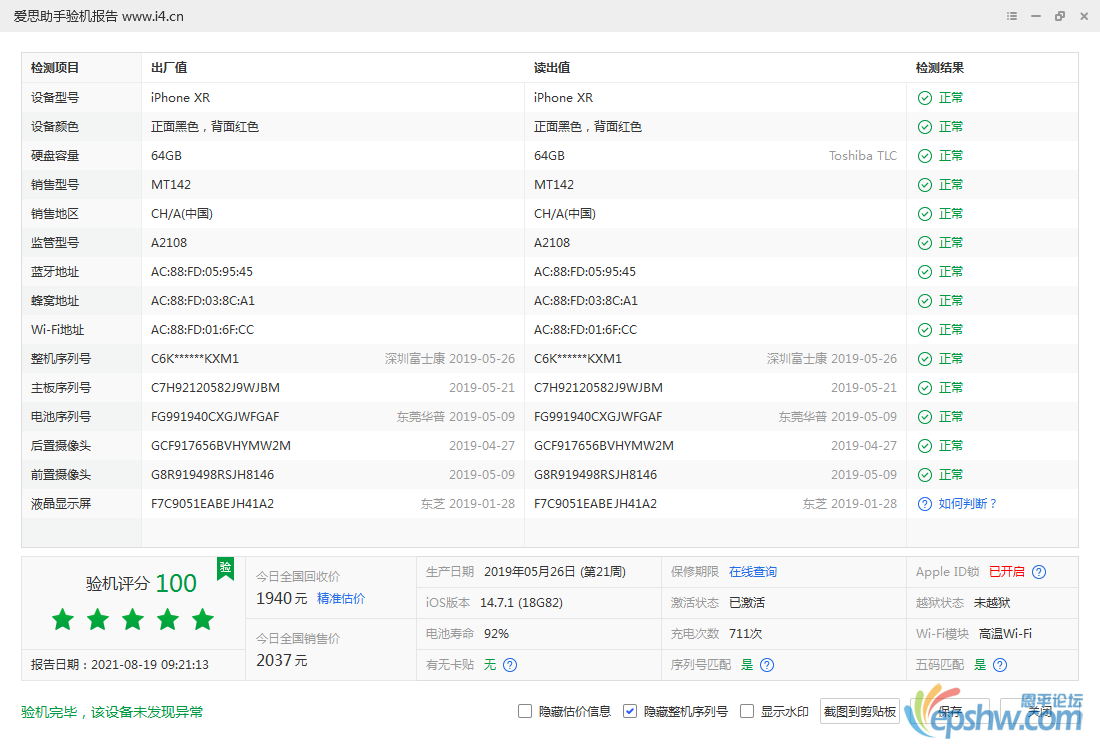Click the first green rating star
The width and height of the screenshot is (1100, 749).
(x=63, y=619)
